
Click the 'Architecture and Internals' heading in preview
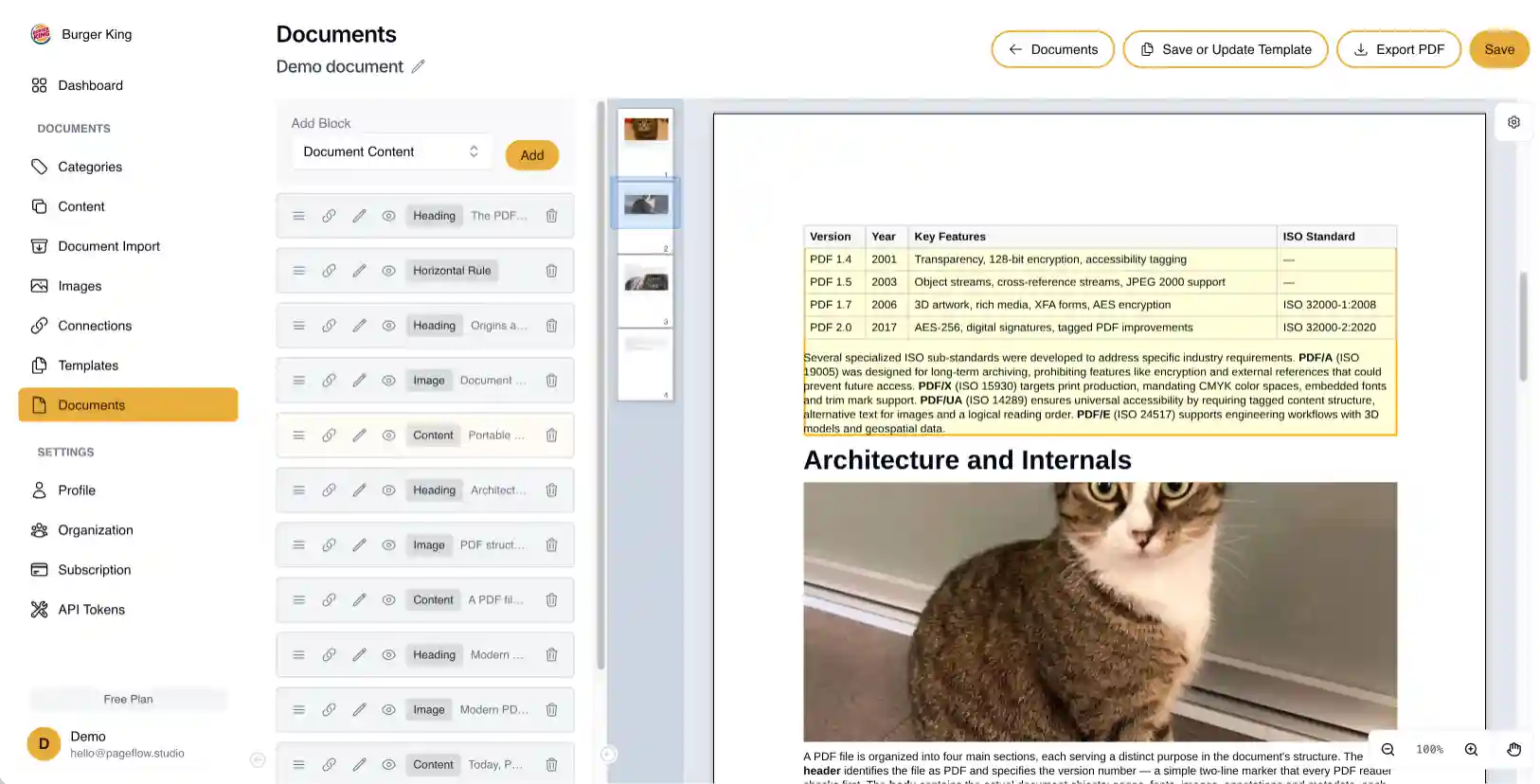click(967, 460)
